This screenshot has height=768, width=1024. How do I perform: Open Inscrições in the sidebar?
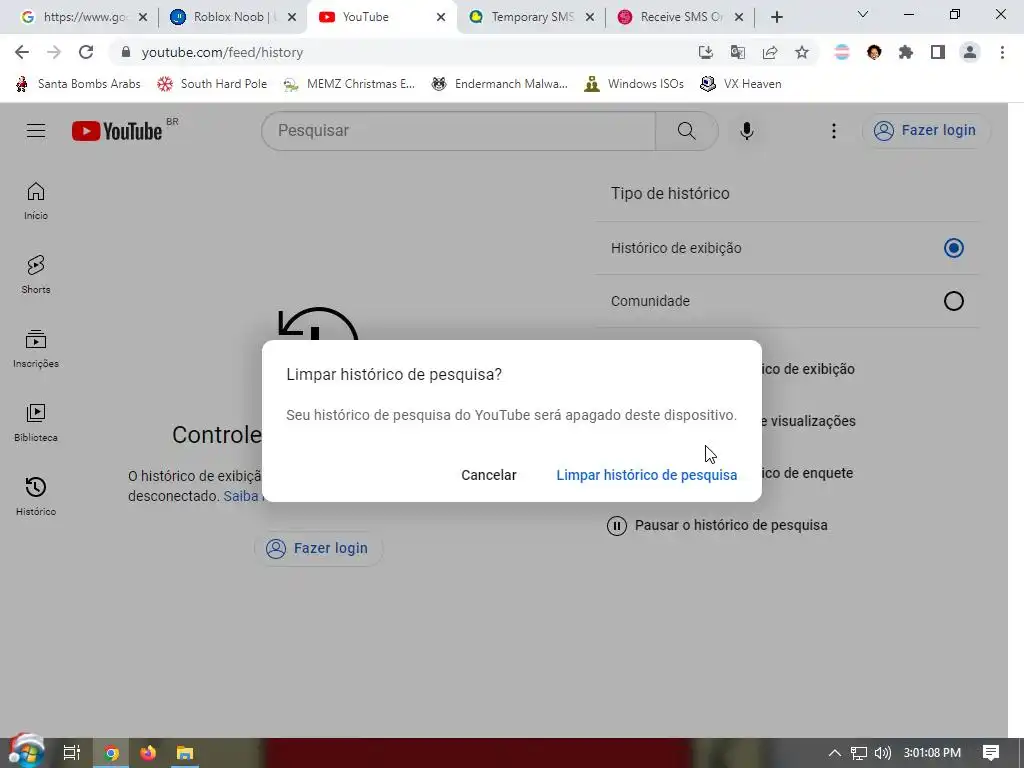[36, 349]
